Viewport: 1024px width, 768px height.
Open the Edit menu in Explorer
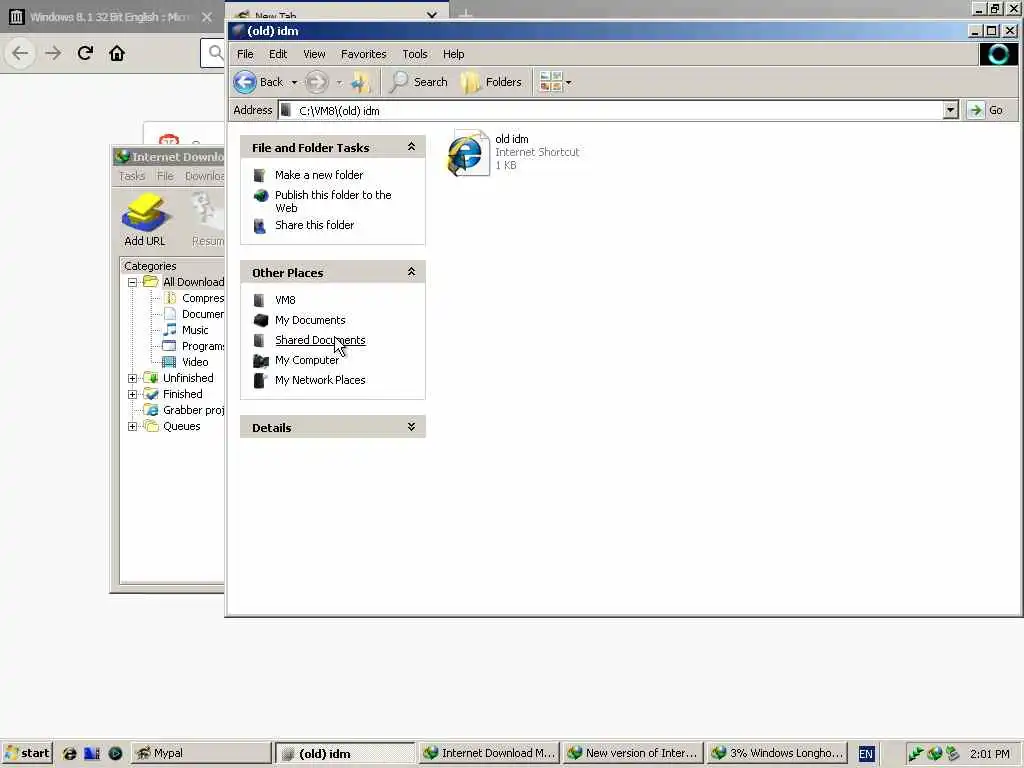point(278,54)
